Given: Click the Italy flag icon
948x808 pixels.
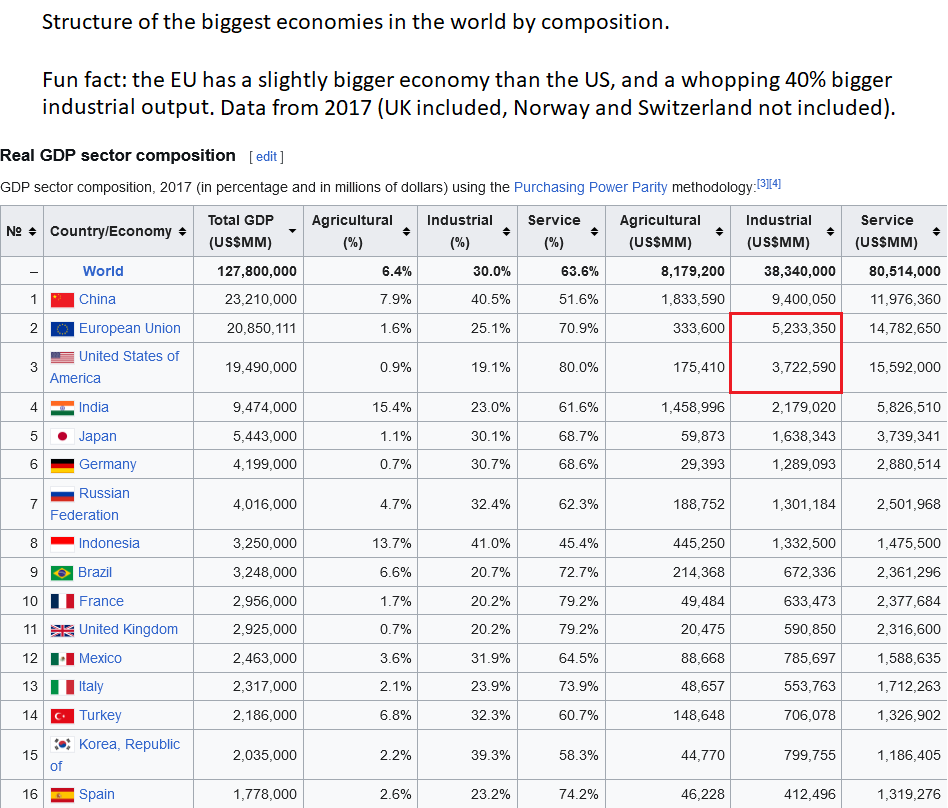Looking at the screenshot, I should 62,687.
